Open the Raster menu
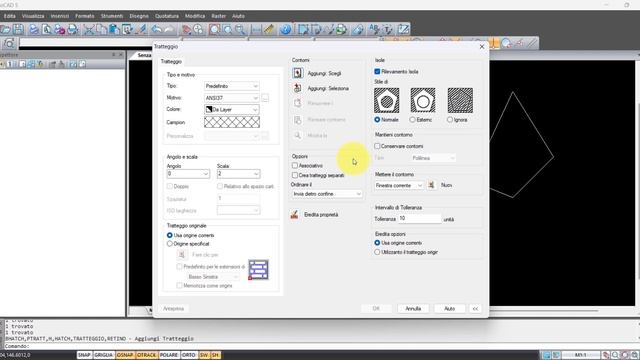 click(x=219, y=16)
